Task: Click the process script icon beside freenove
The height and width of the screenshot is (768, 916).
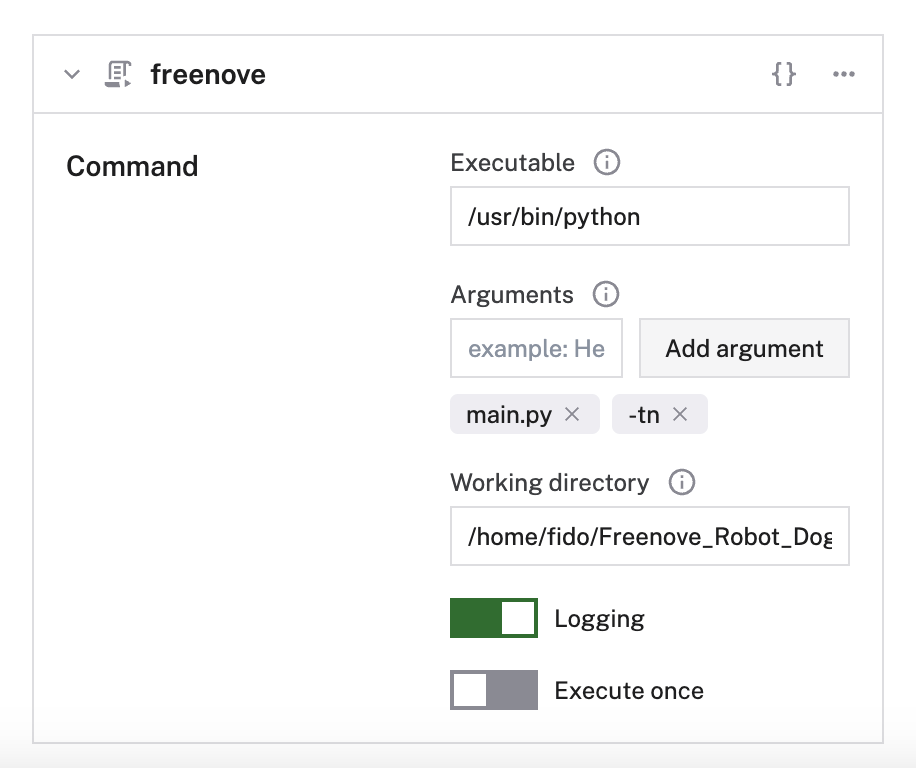Action: 118,75
